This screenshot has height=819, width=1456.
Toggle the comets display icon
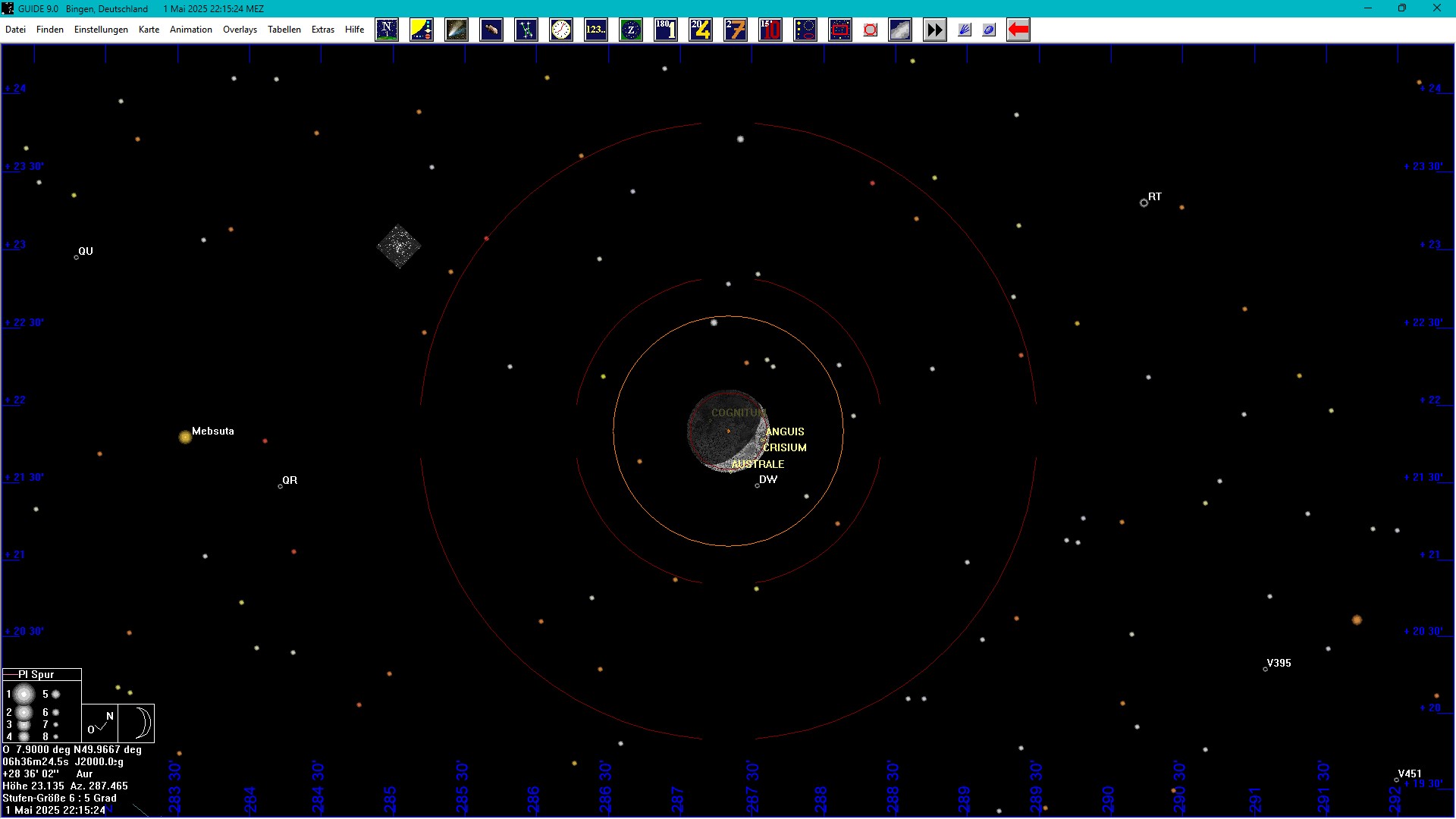[457, 30]
